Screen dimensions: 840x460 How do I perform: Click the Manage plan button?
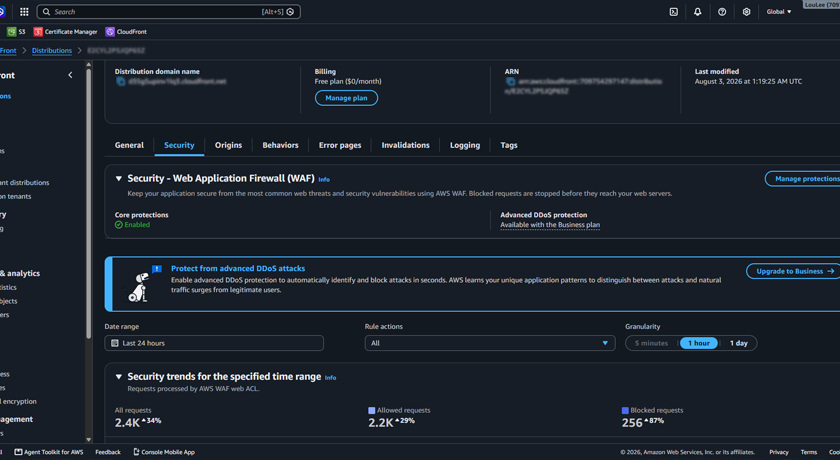[x=346, y=98]
